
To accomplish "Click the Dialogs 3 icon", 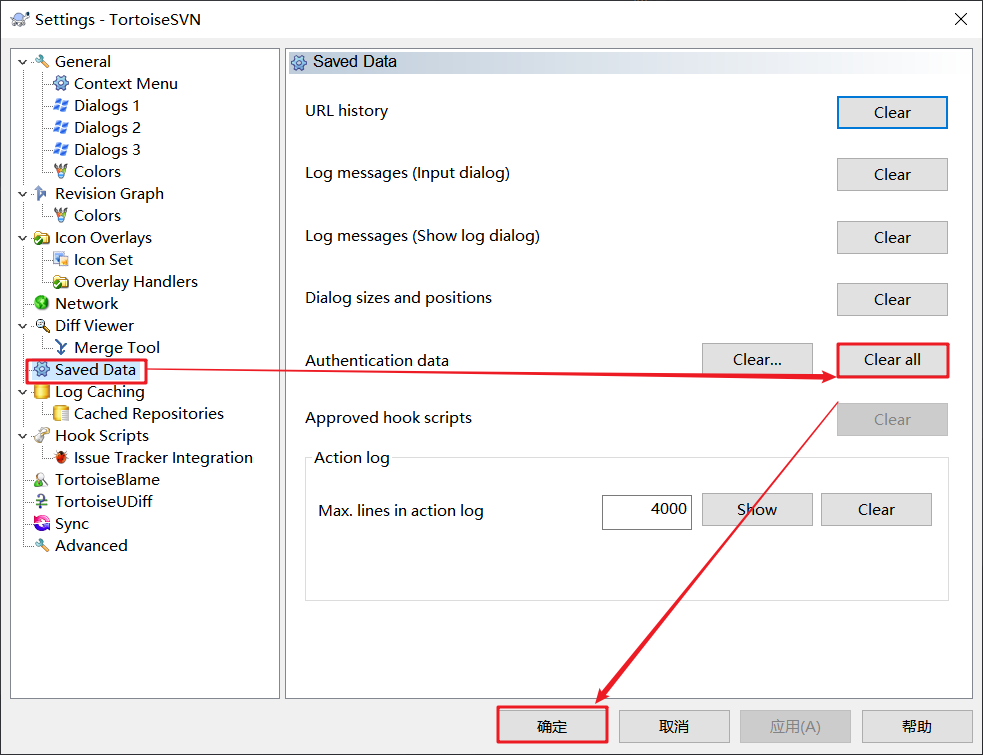I will click(61, 149).
